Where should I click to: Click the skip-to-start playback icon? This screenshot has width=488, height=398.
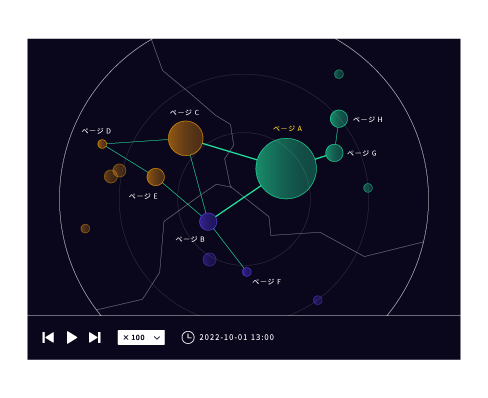[48, 337]
